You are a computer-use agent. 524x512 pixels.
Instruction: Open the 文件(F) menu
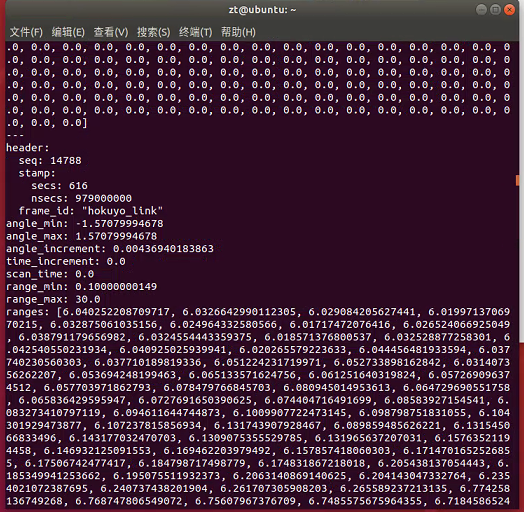tap(26, 32)
